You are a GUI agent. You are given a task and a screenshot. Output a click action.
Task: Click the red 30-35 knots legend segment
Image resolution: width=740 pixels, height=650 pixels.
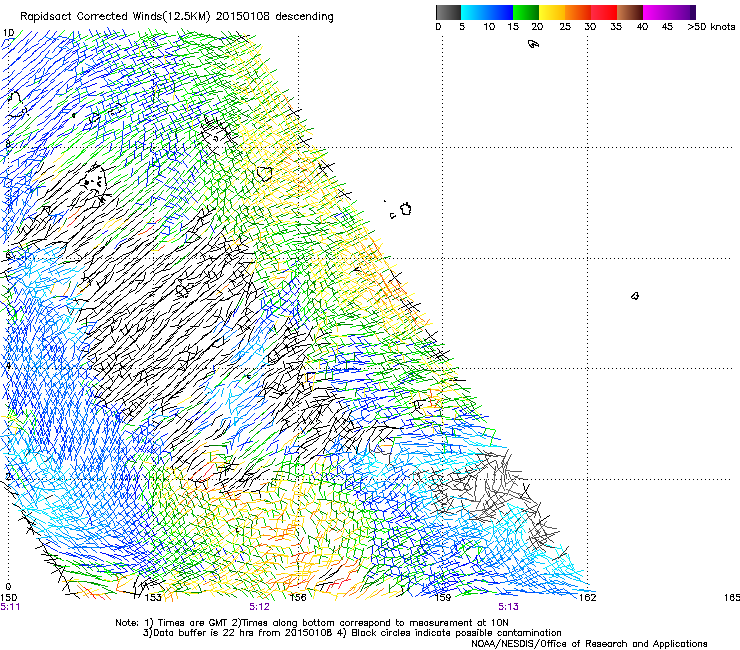[x=604, y=12]
